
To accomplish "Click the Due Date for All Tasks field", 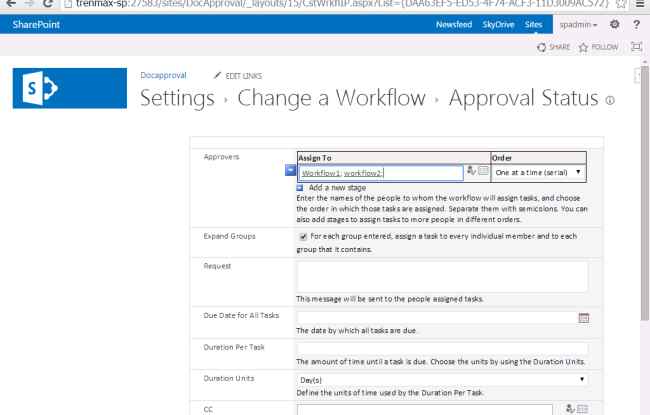I will pos(437,318).
